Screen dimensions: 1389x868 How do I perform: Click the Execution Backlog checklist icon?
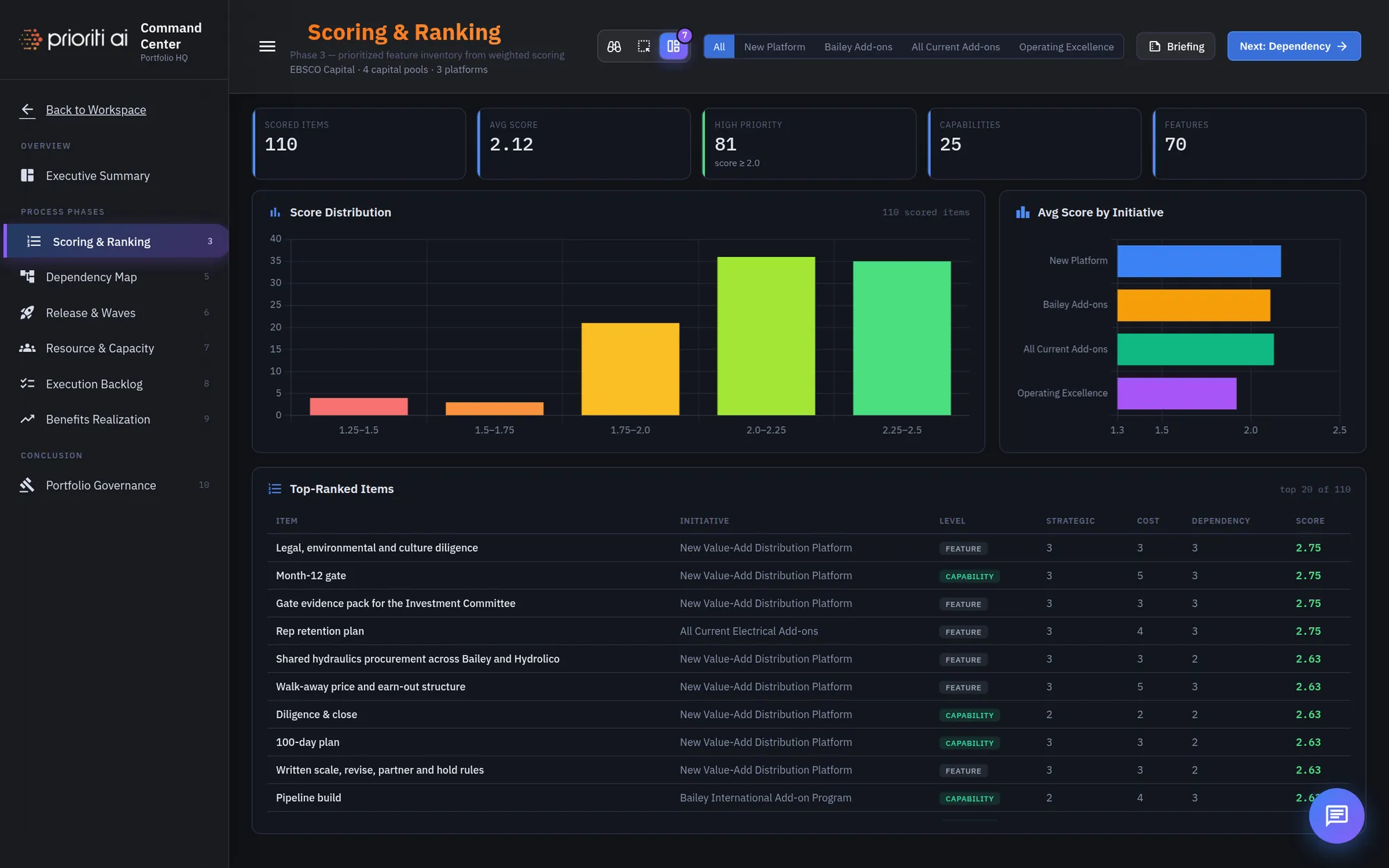click(28, 383)
